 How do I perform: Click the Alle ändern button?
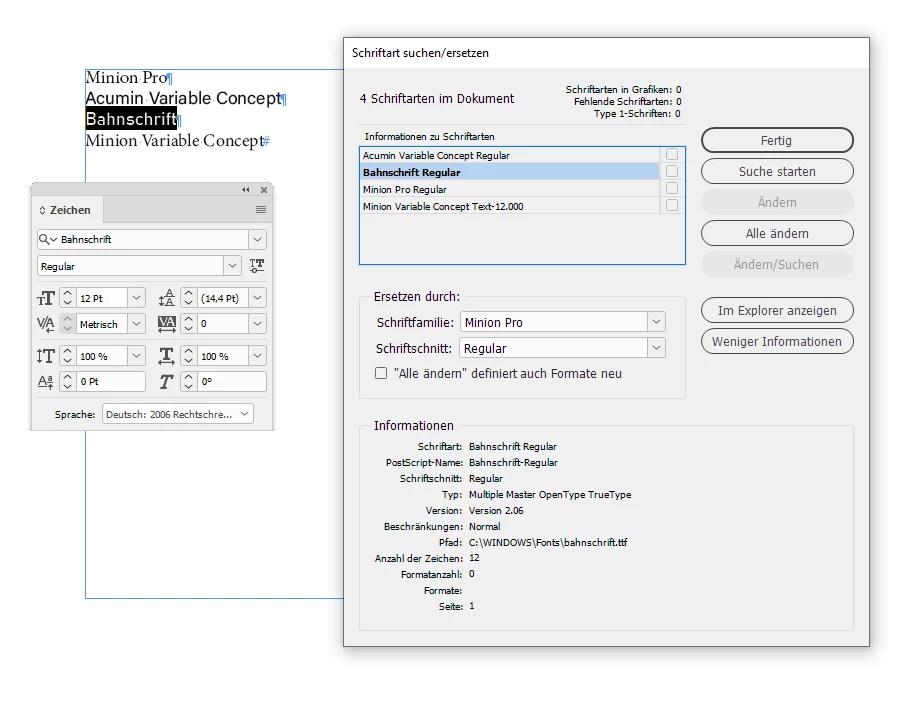777,233
